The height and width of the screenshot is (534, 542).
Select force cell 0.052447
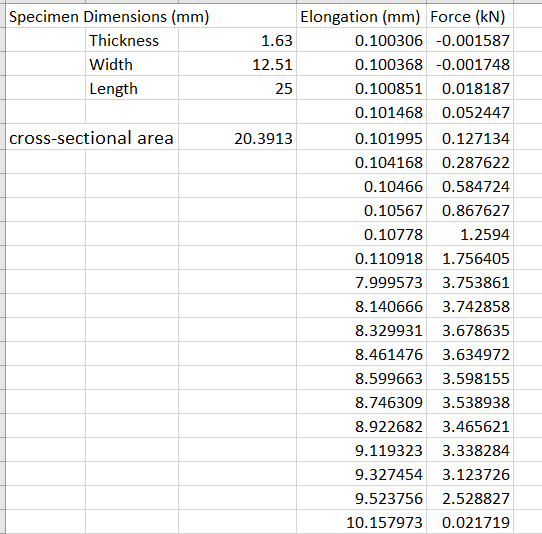pyautogui.click(x=470, y=112)
